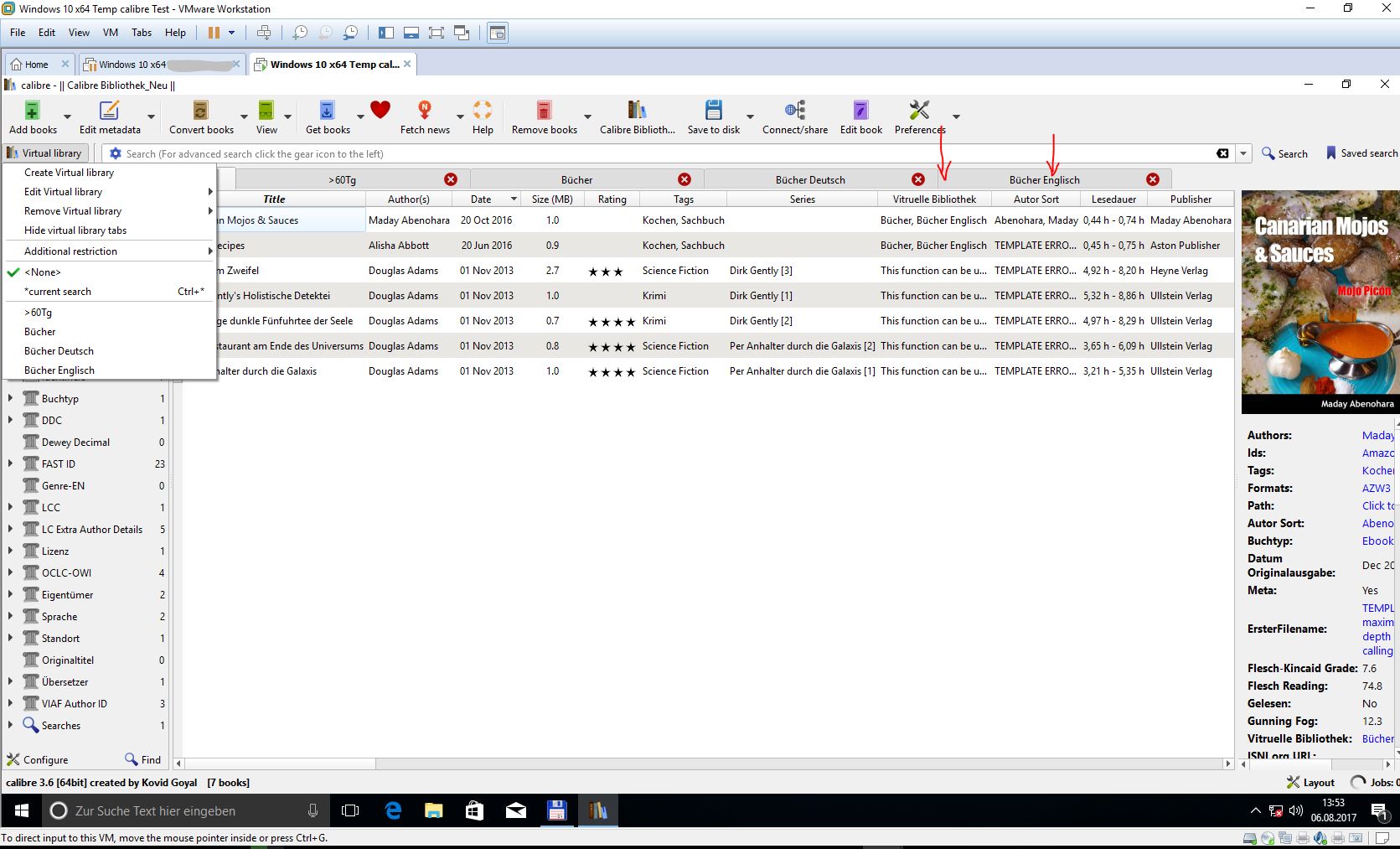Select the *current search menu entry
1400x849 pixels.
pyautogui.click(x=109, y=292)
